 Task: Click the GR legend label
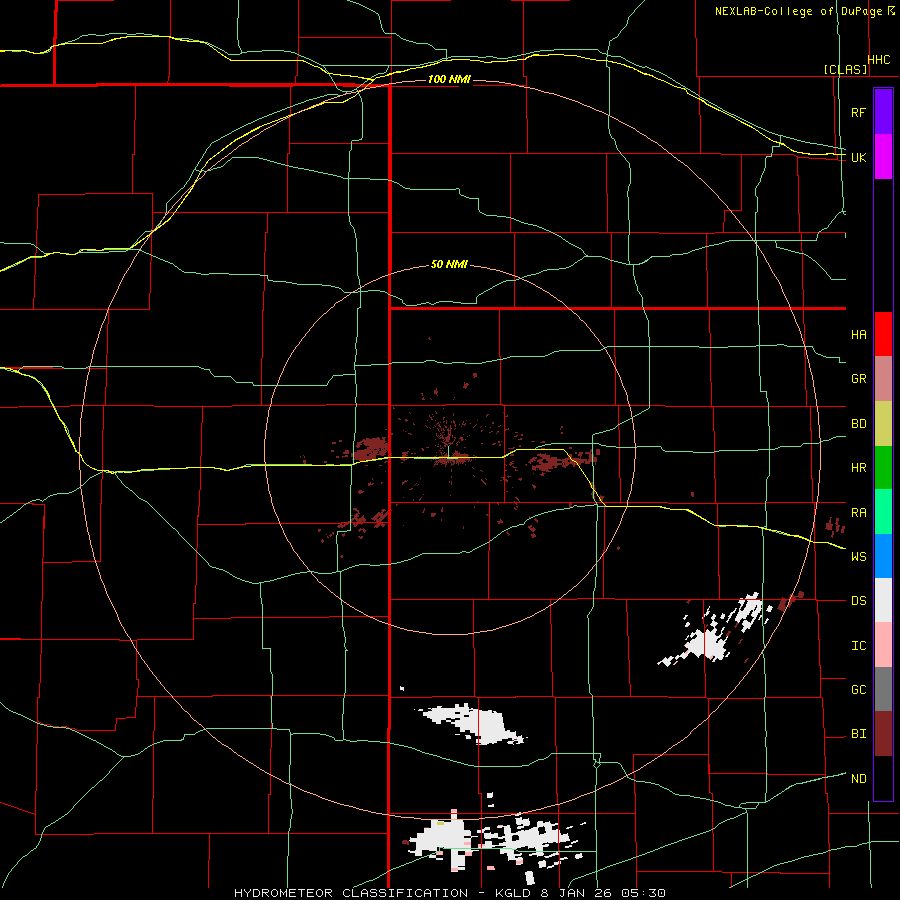(x=858, y=379)
